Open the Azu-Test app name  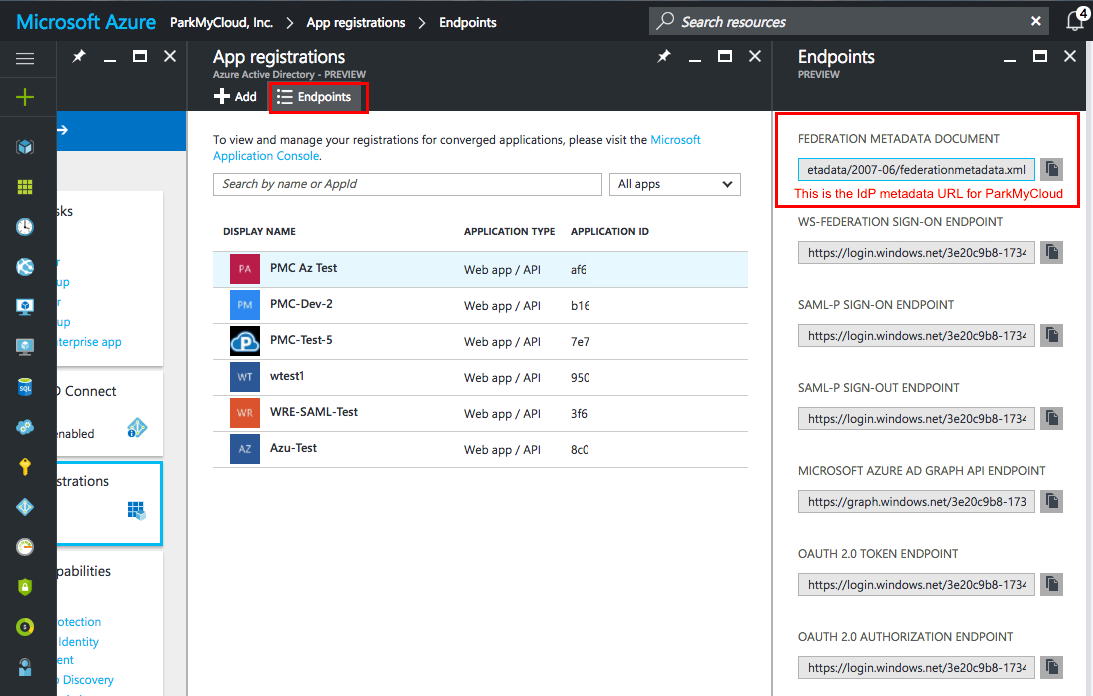click(x=293, y=448)
